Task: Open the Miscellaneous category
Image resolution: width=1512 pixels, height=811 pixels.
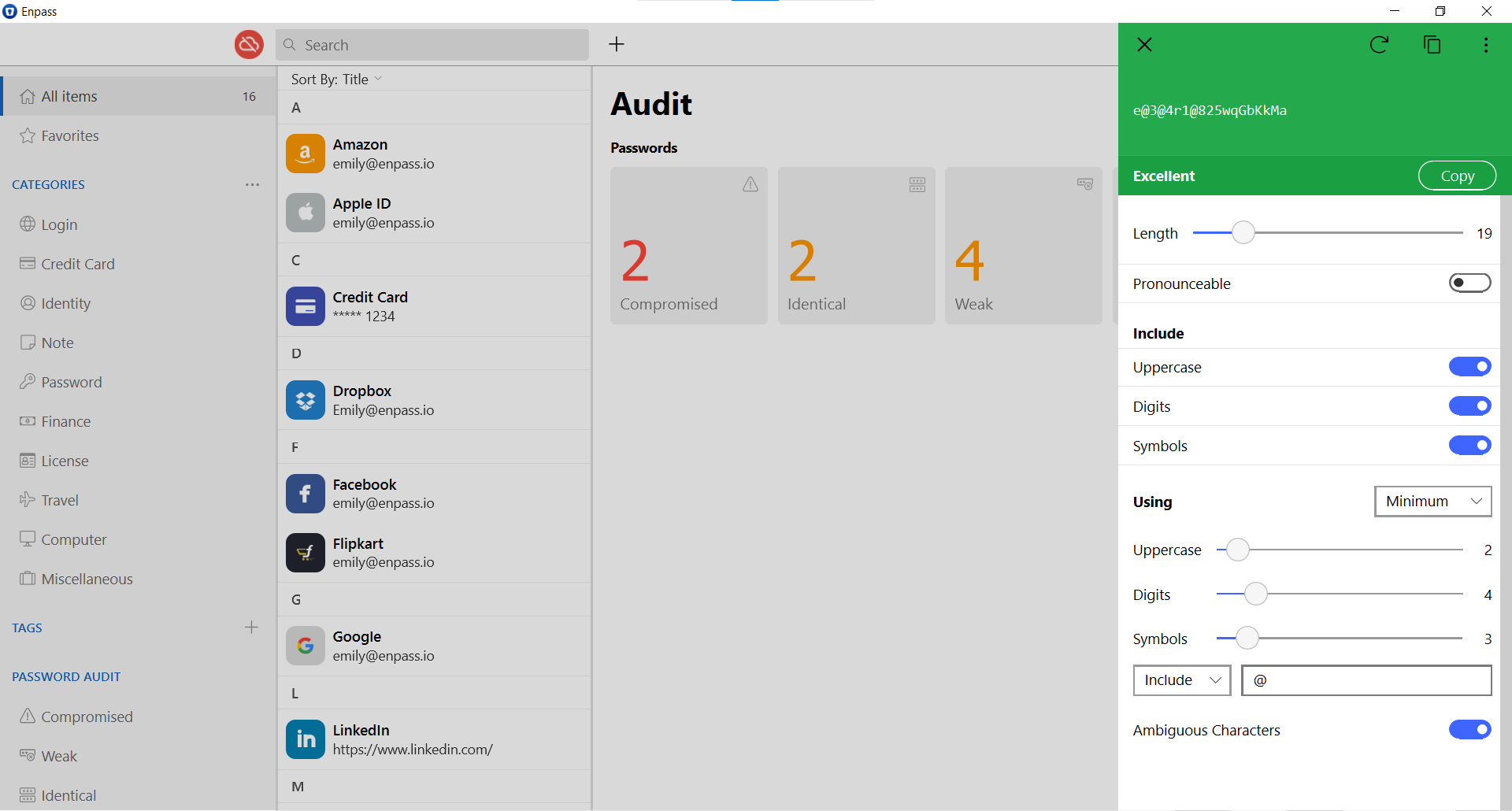Action: 139,579
